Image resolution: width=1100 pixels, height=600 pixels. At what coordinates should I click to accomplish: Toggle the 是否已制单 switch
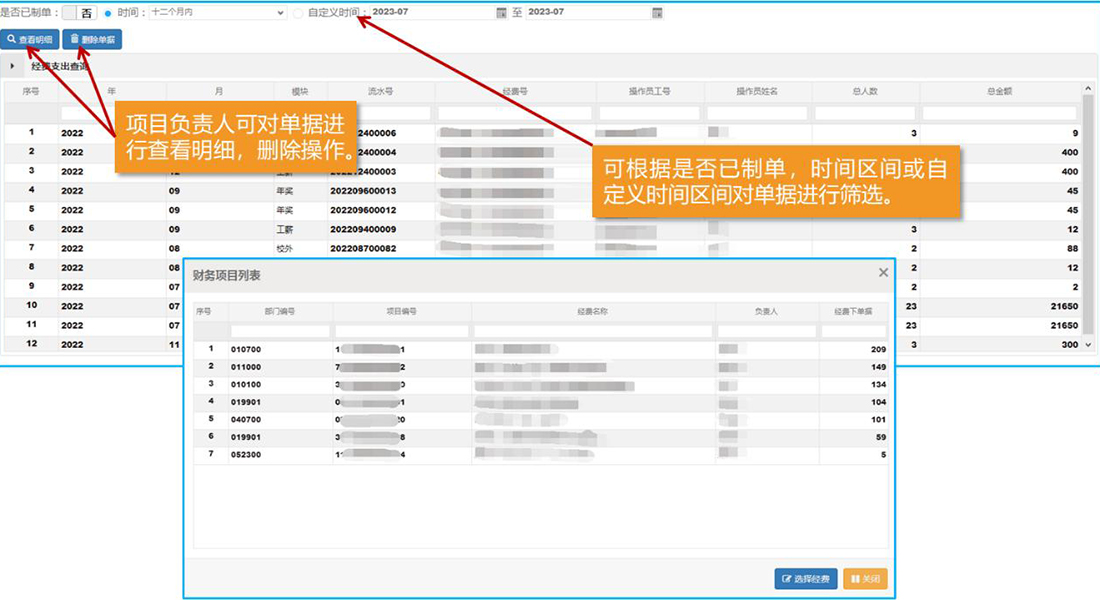[79, 13]
